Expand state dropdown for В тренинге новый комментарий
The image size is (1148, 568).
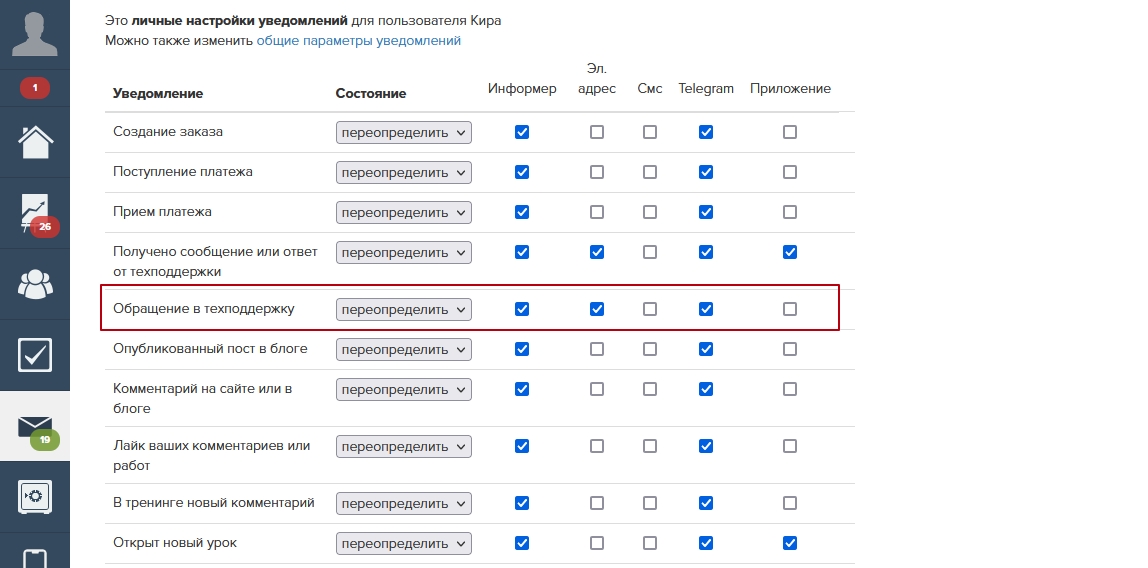point(404,503)
